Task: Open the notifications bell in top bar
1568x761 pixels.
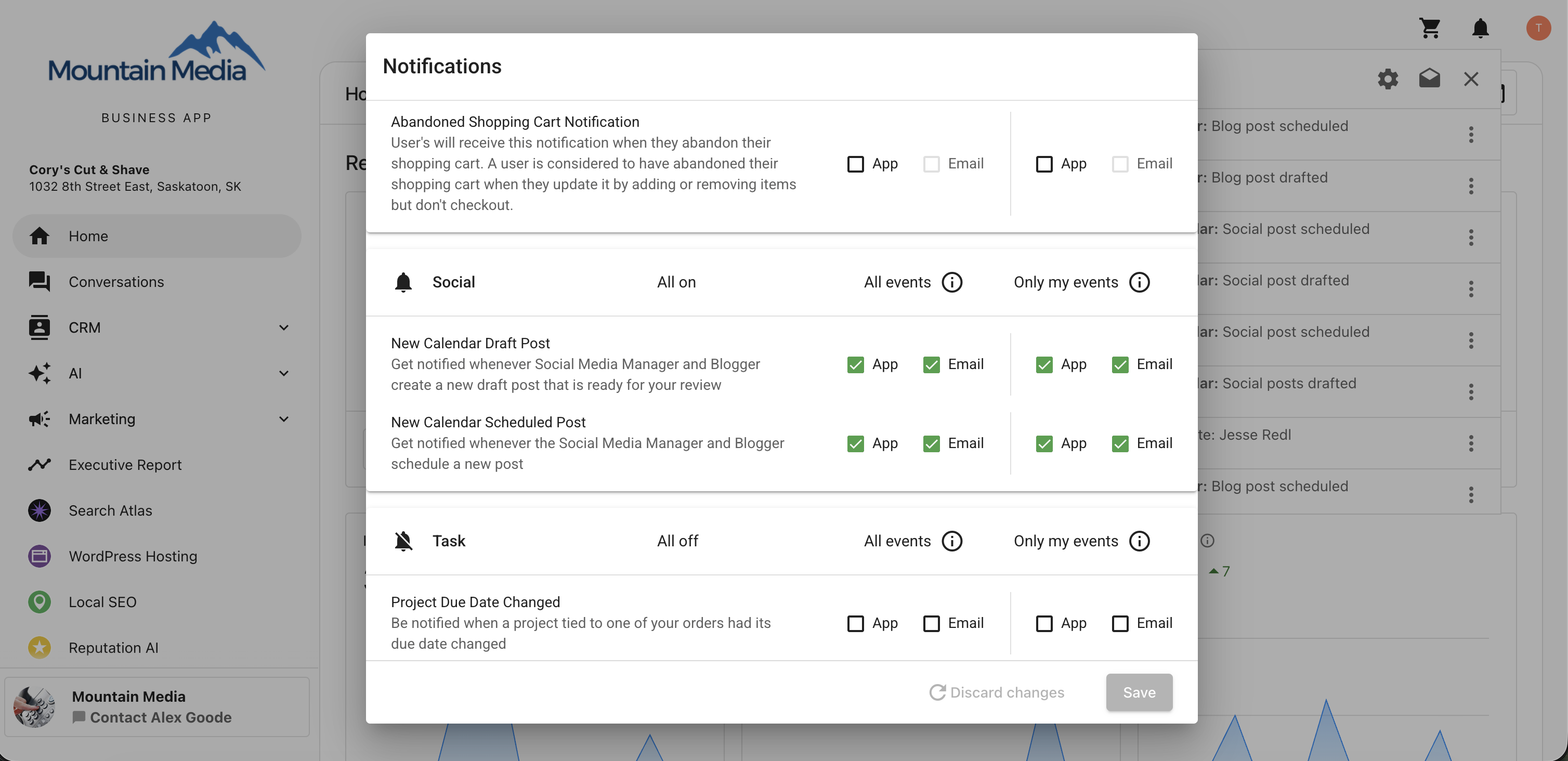Action: point(1480,28)
